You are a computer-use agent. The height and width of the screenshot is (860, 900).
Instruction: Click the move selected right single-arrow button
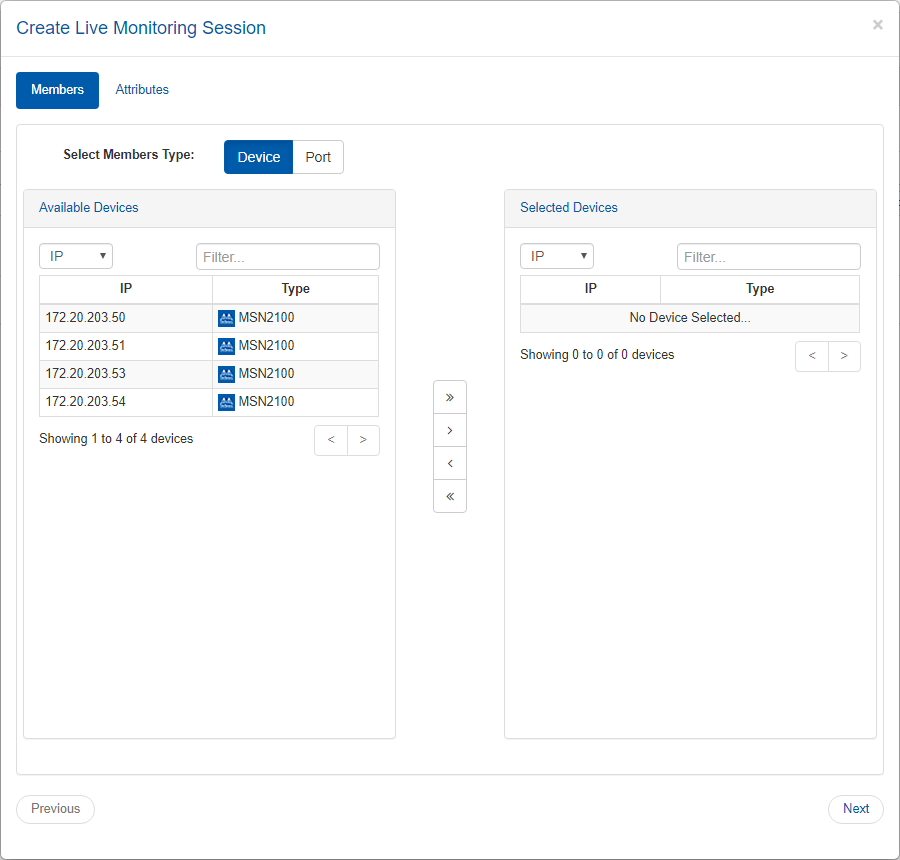(x=450, y=430)
